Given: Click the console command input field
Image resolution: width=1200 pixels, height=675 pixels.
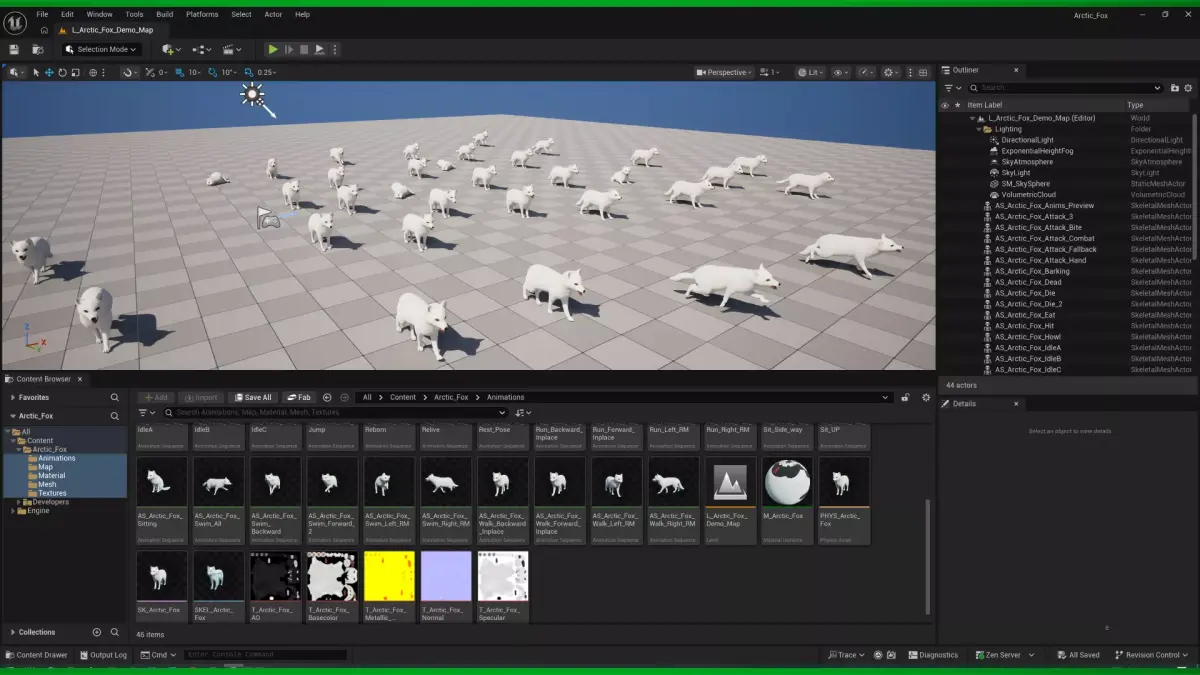Looking at the screenshot, I should point(265,655).
